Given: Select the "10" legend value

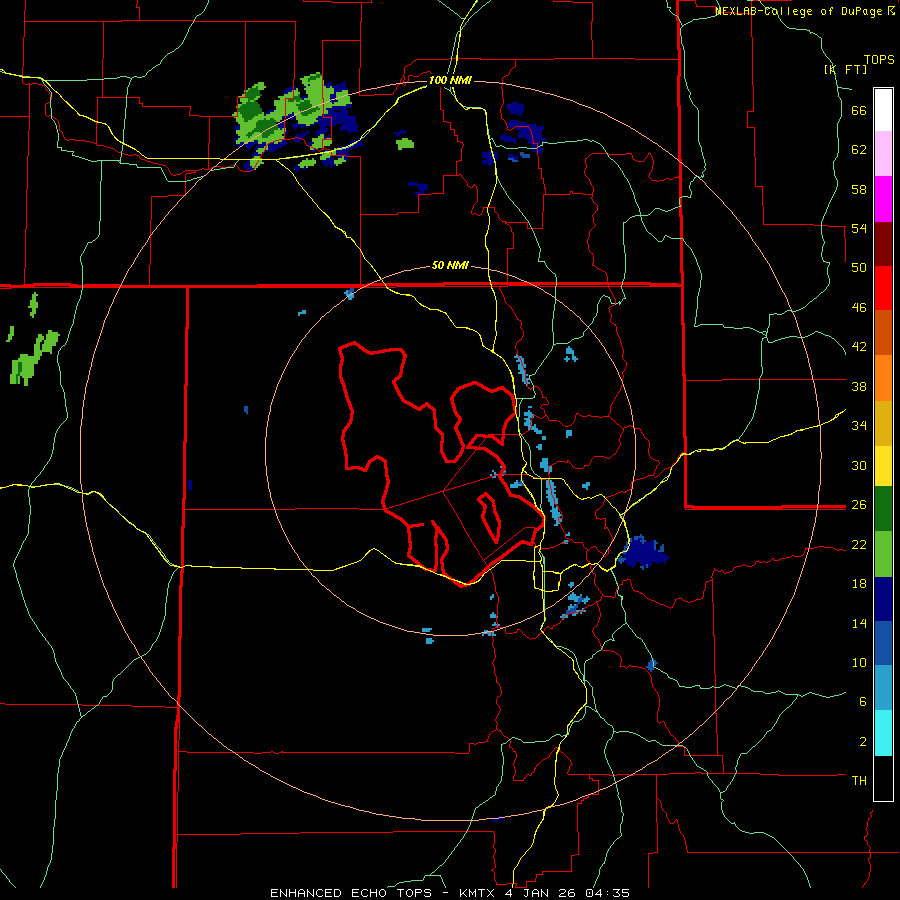Looking at the screenshot, I should point(859,663).
